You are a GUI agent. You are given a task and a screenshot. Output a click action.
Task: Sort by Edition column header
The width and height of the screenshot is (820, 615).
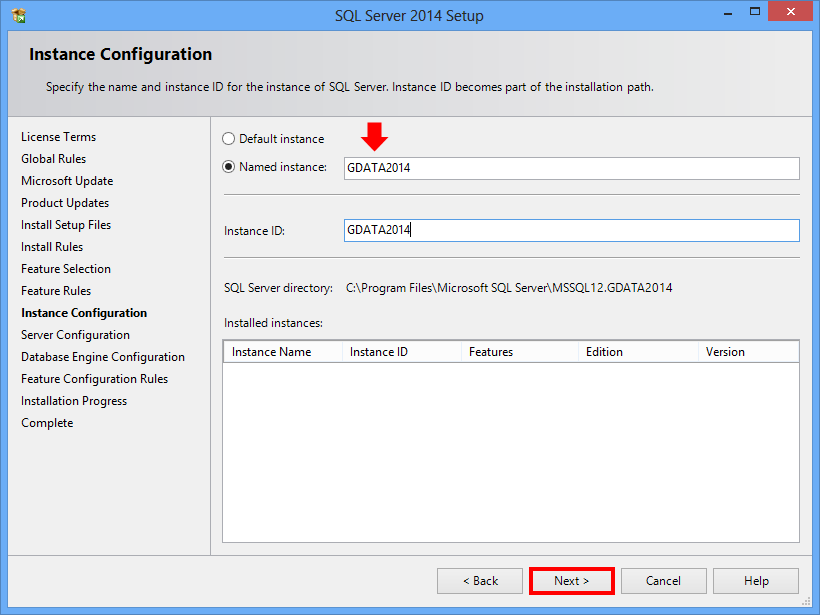pyautogui.click(x=638, y=352)
